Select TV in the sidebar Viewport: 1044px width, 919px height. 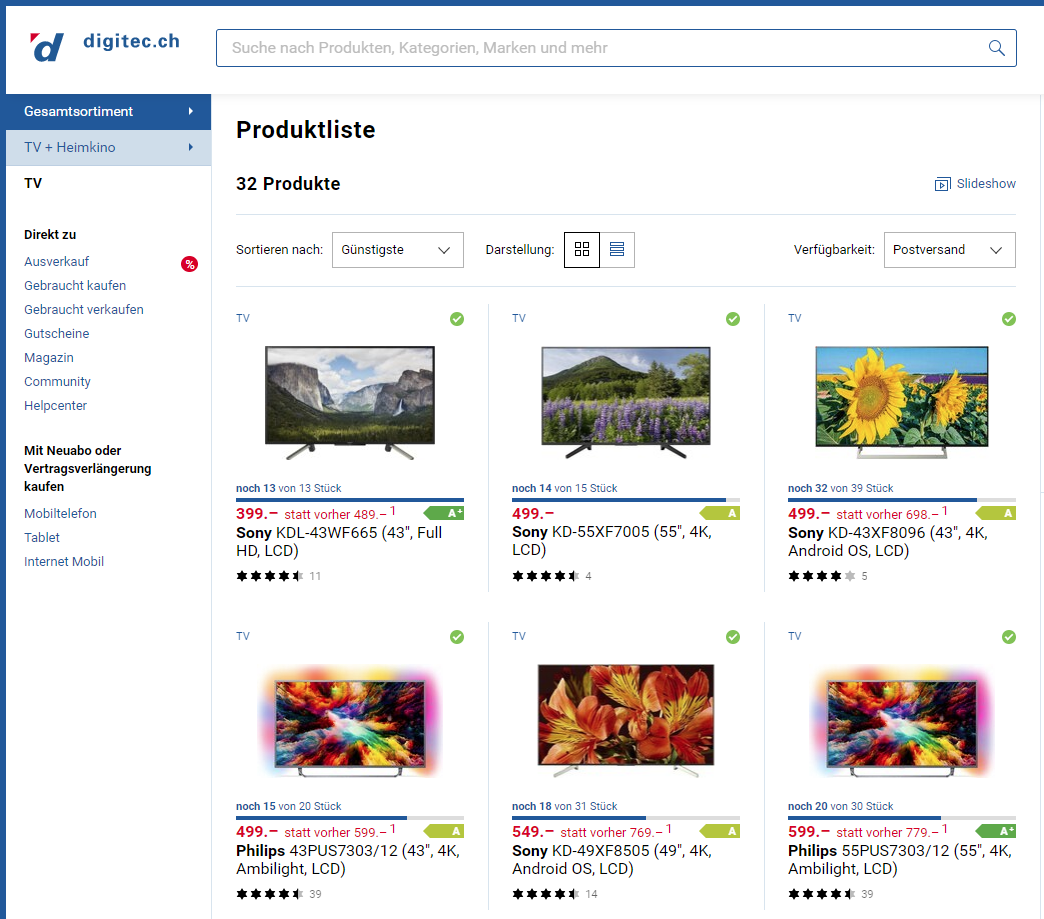[33, 184]
